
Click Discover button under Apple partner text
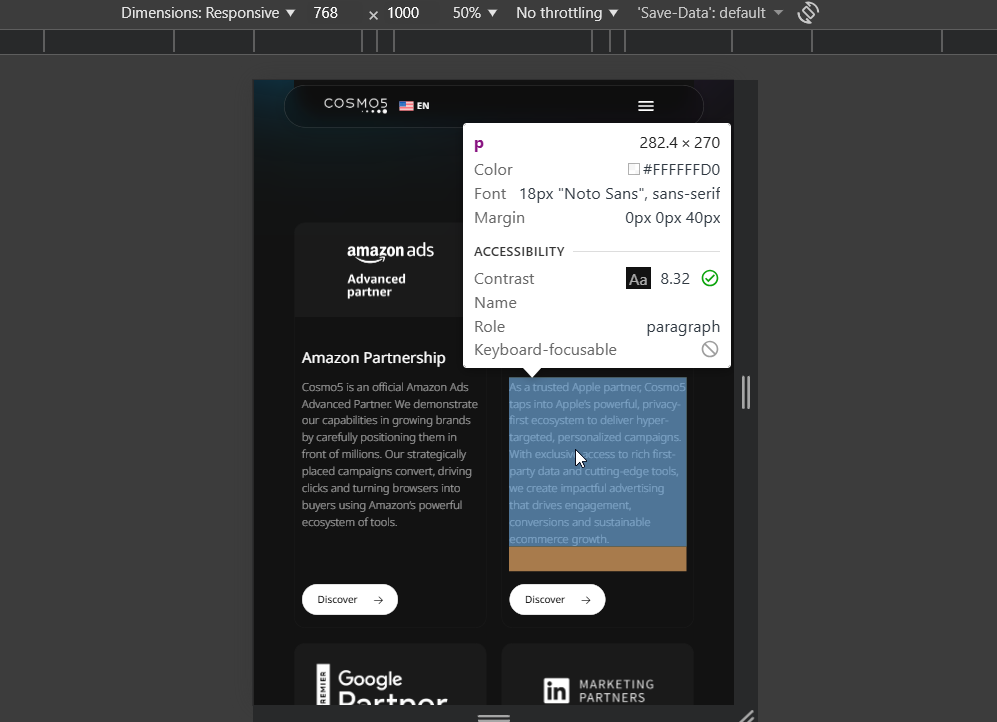[557, 599]
